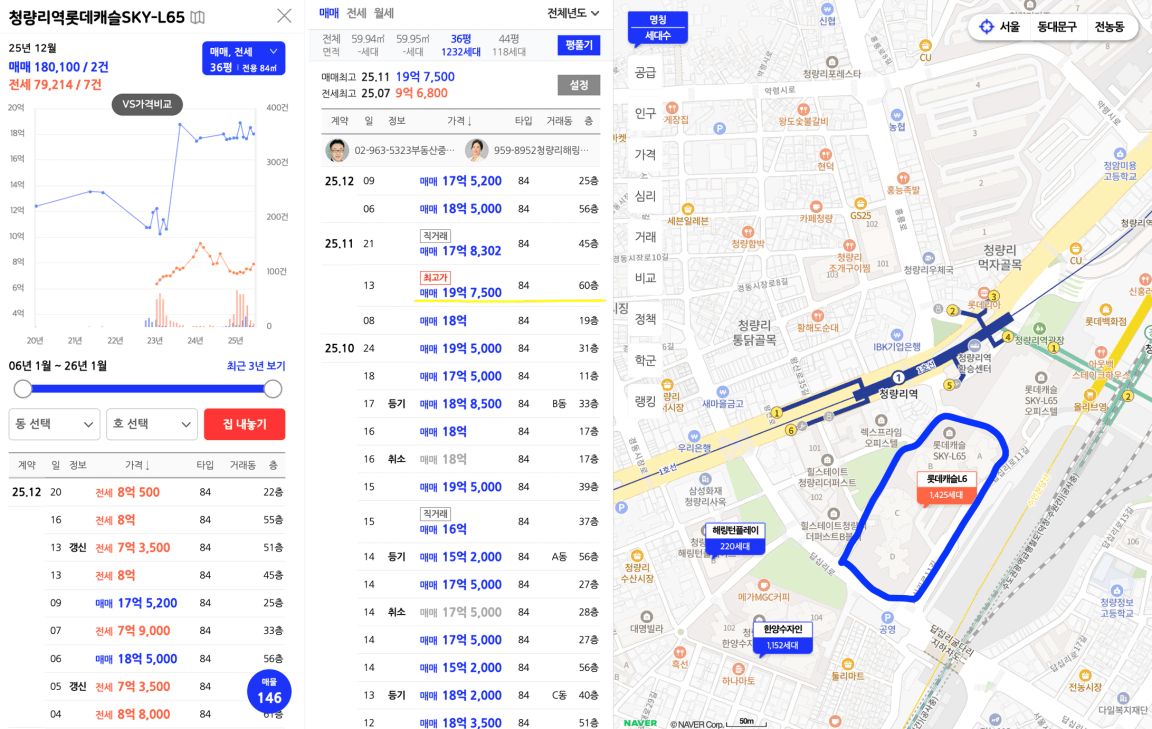
Task: Open the round 매물 146 listings badge
Action: [270, 692]
